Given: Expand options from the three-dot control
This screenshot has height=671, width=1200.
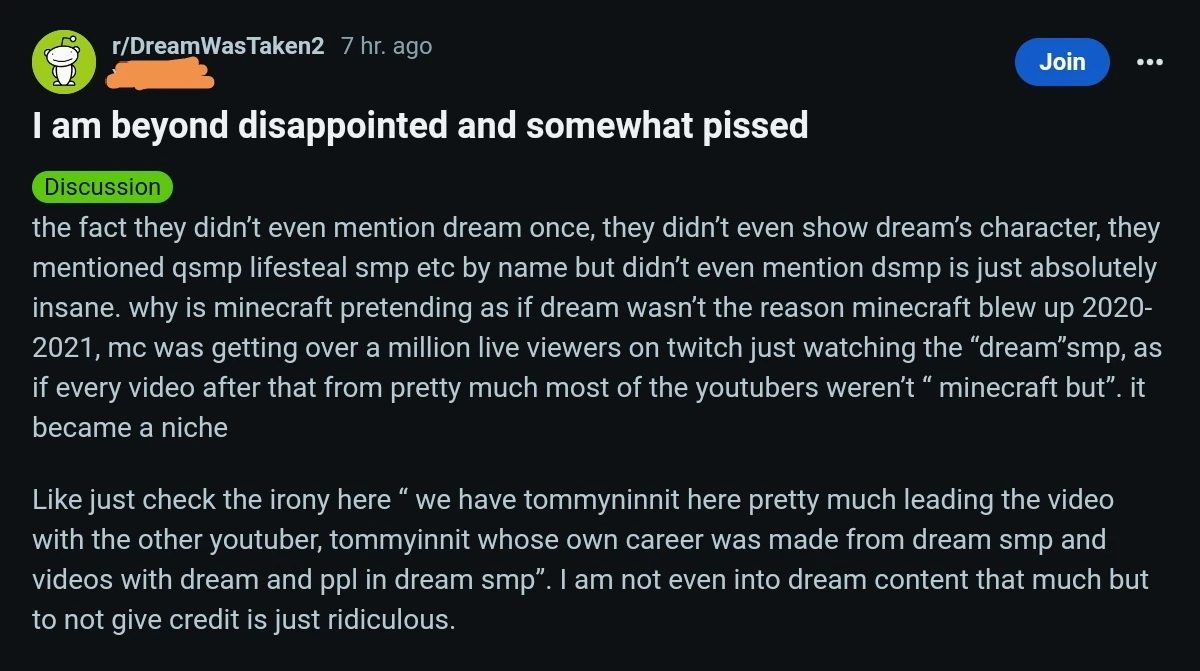Looking at the screenshot, I should tap(1149, 62).
